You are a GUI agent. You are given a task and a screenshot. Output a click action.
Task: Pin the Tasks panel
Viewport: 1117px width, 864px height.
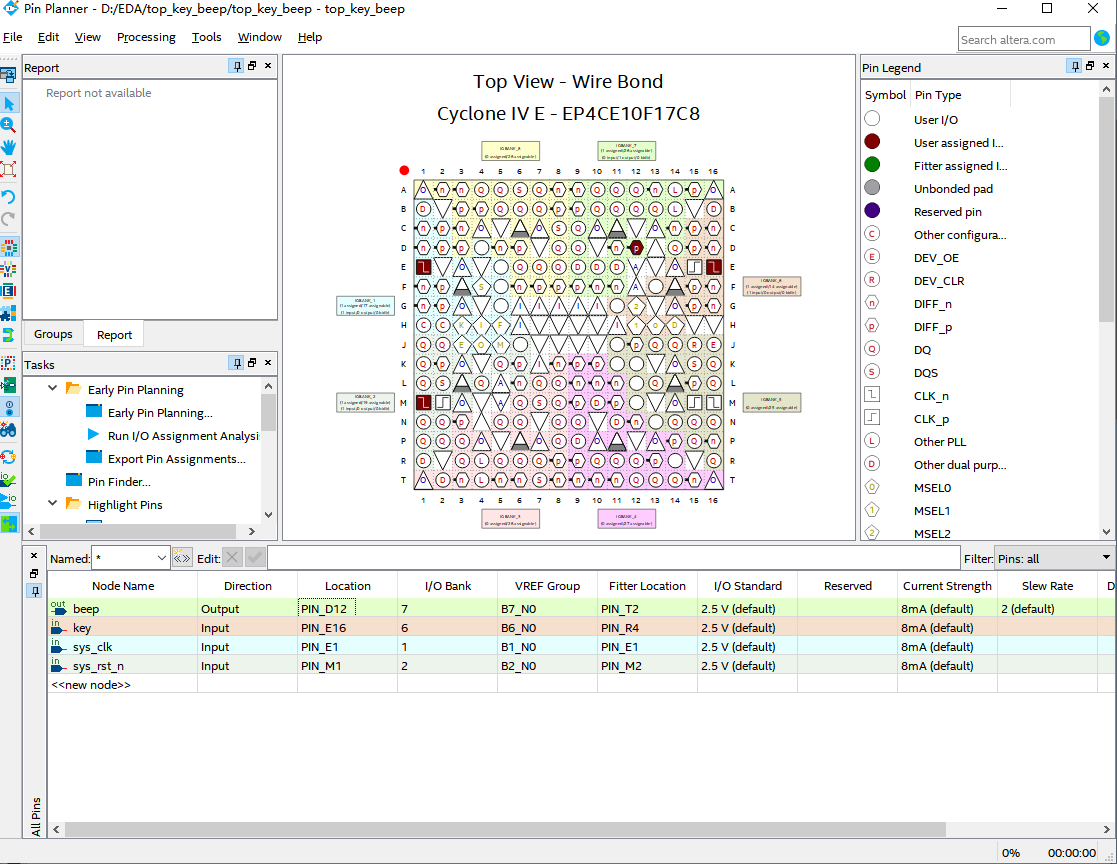(x=237, y=363)
